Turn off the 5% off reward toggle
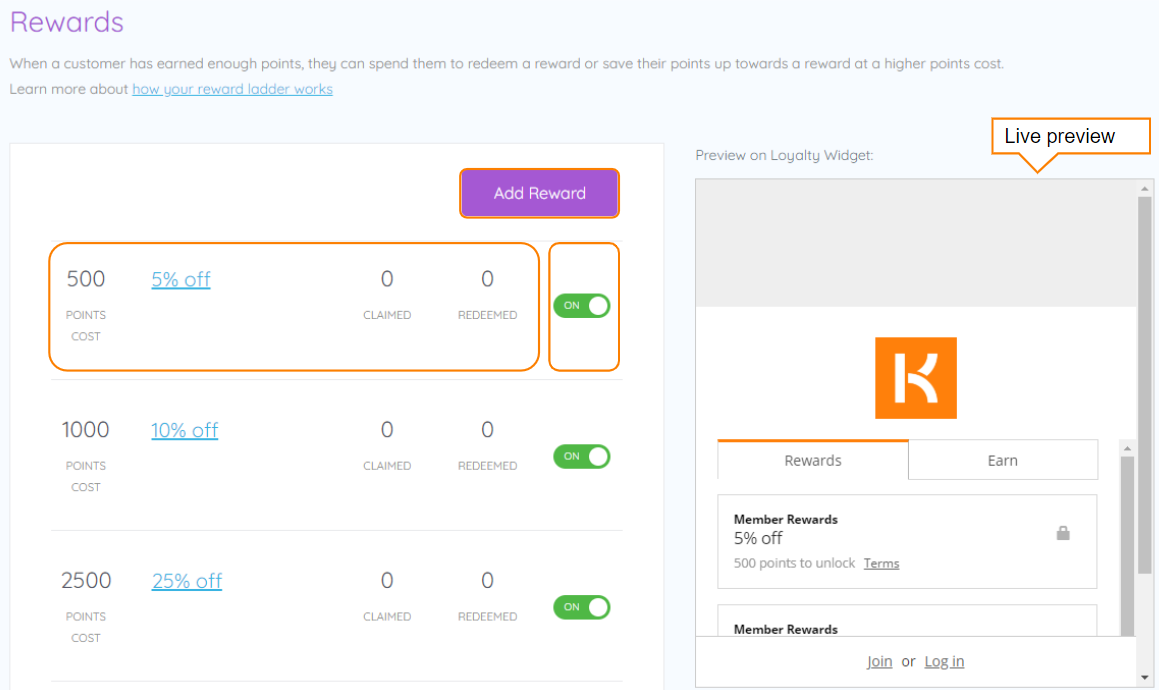 [582, 305]
